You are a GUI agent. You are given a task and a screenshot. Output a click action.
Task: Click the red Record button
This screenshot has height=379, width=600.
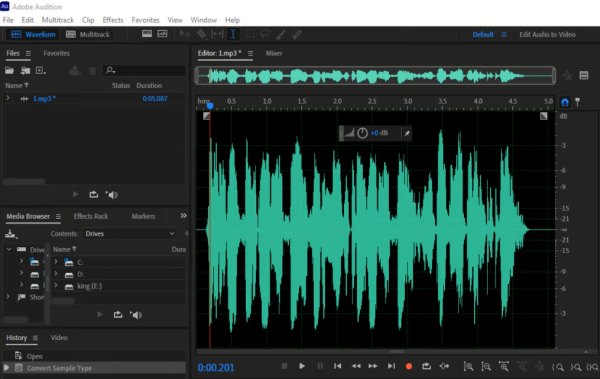click(x=409, y=366)
